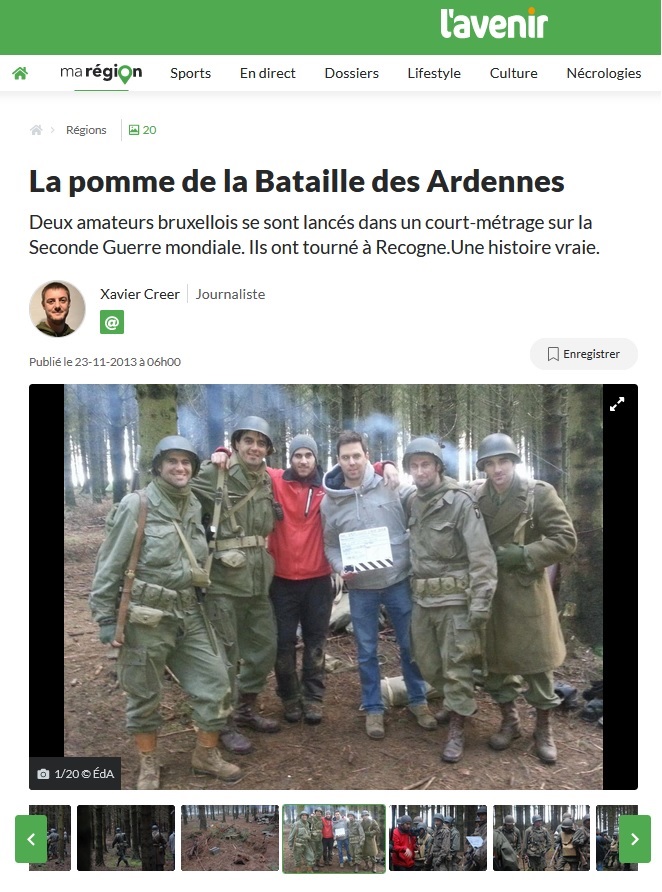Open Xavier Creer's author profile
This screenshot has height=892, width=662.
[x=140, y=294]
